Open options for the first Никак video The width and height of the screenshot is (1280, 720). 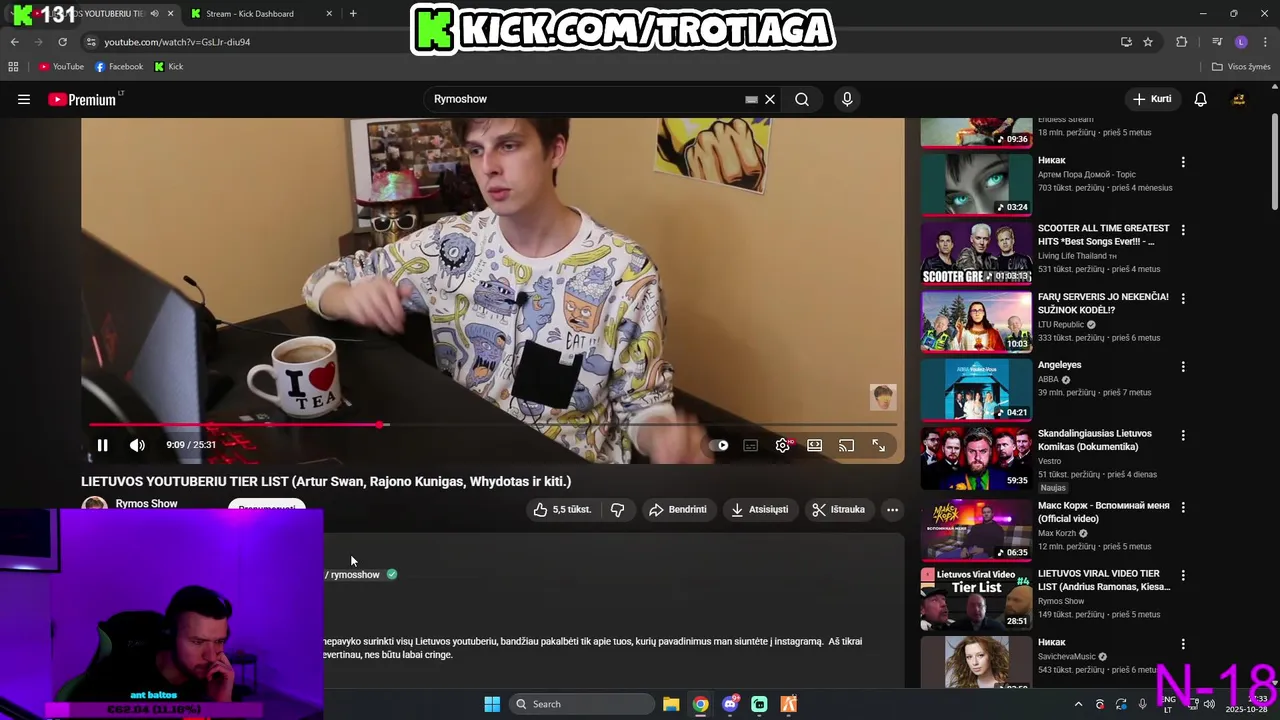click(1183, 162)
